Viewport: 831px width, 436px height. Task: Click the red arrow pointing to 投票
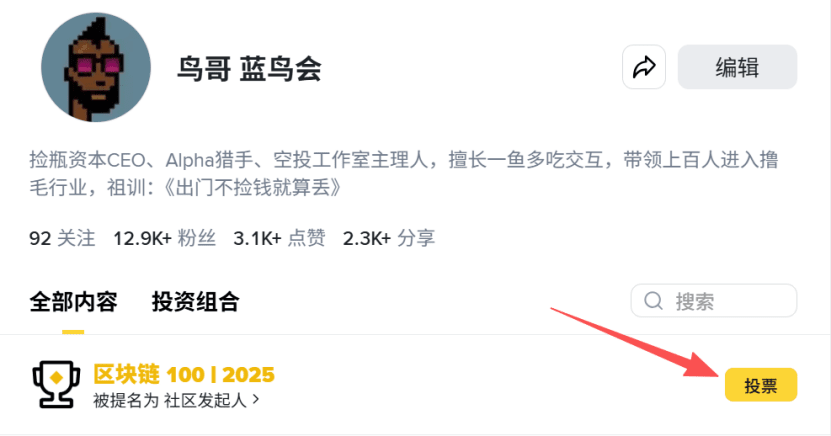[636, 342]
